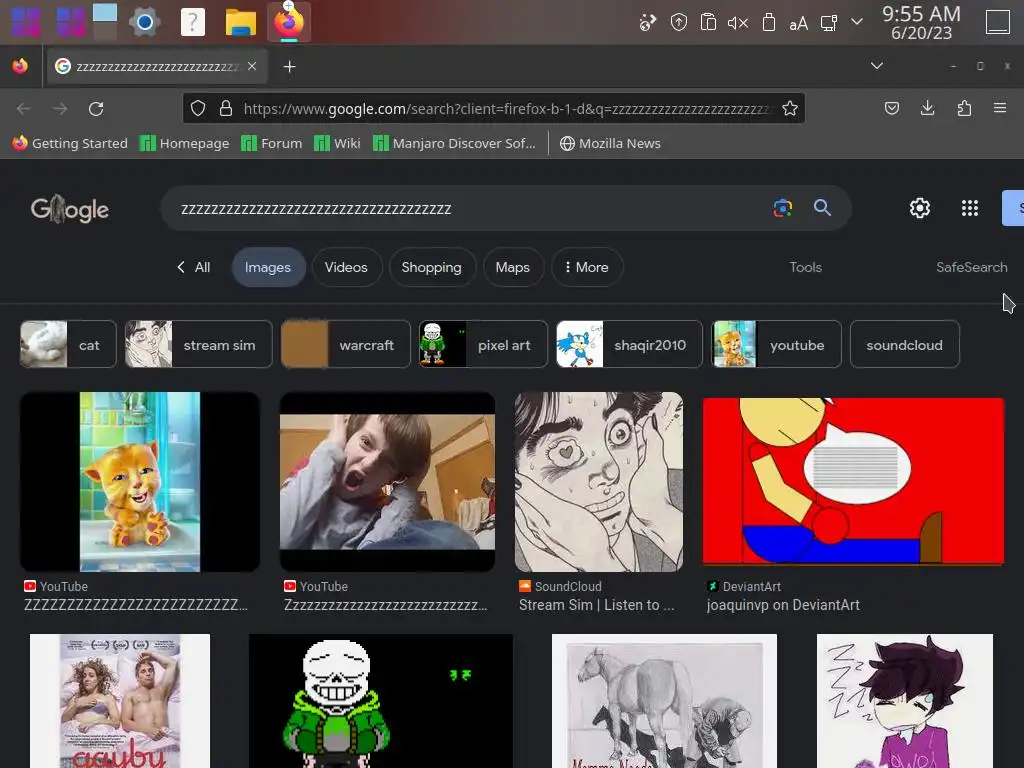1024x768 pixels.
Task: Click the tracking protection shield in address bar
Action: click(198, 108)
